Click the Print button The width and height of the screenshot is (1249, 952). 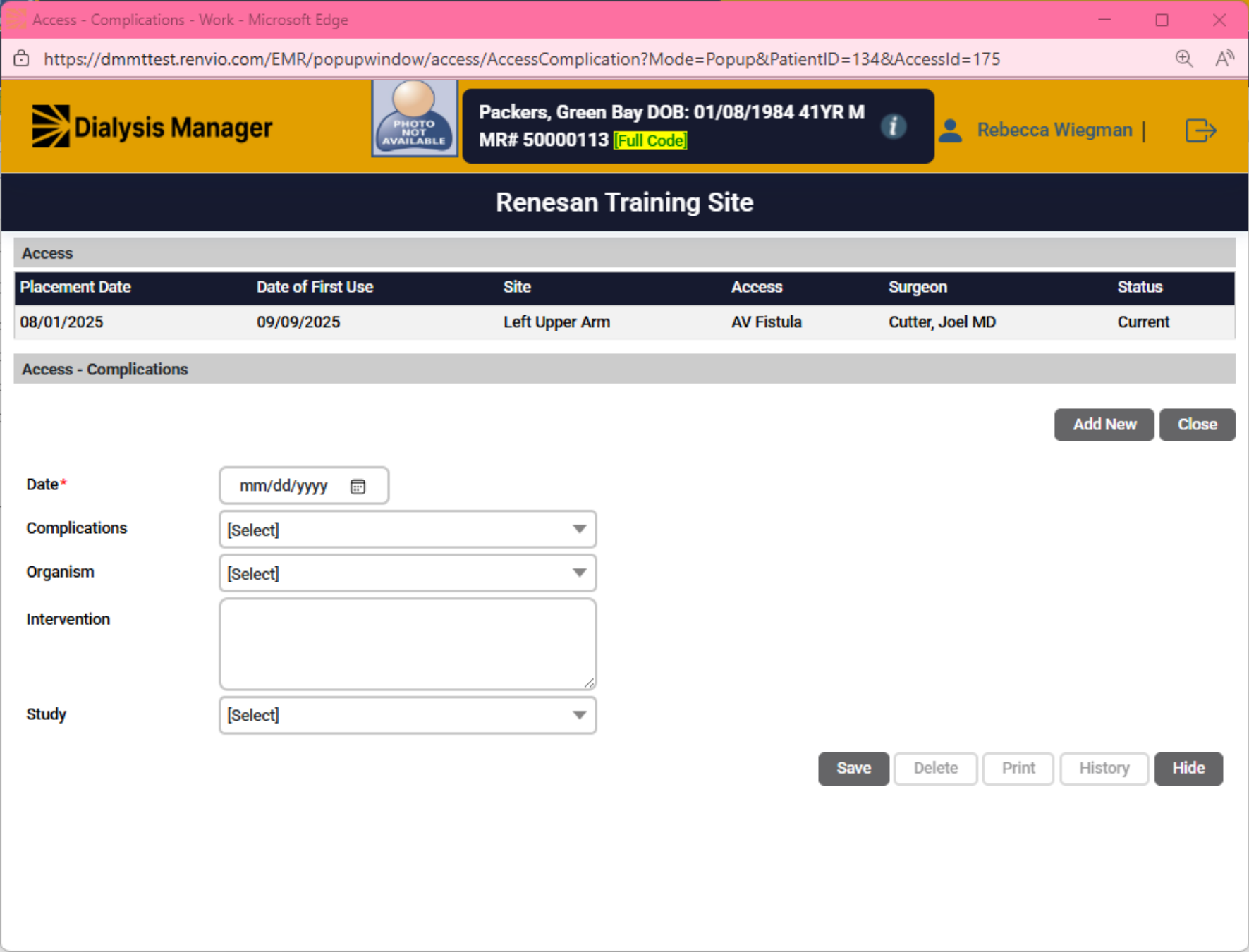pyautogui.click(x=1018, y=768)
